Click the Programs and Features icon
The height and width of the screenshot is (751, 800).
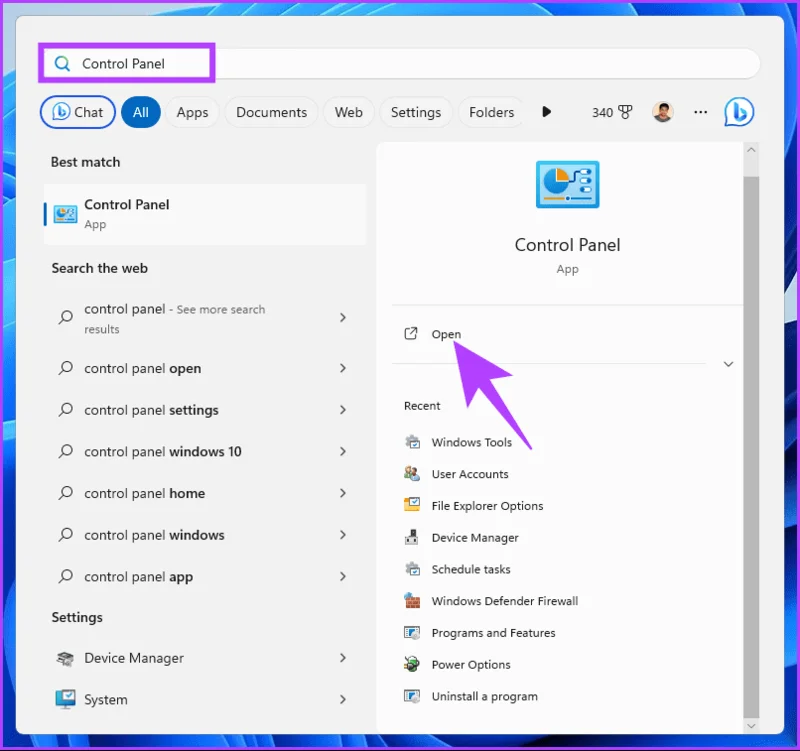point(412,633)
